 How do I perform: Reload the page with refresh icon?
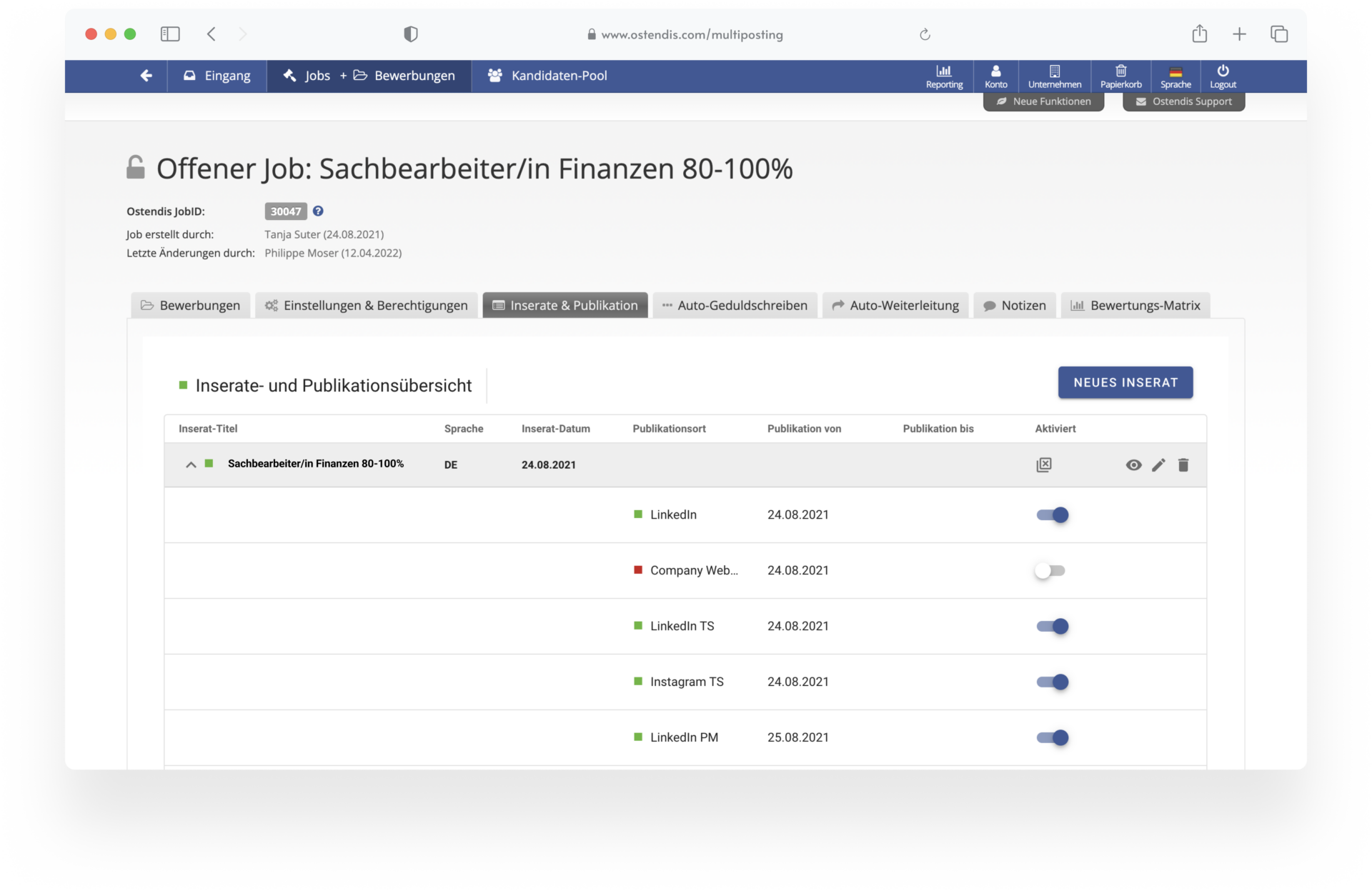(x=925, y=34)
